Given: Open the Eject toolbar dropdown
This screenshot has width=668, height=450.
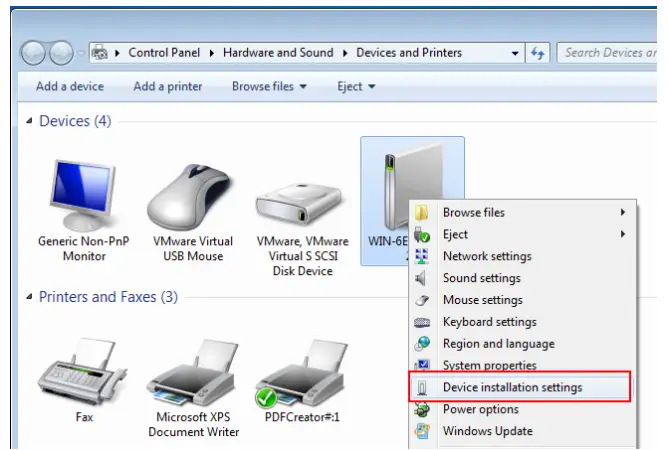Looking at the screenshot, I should (x=356, y=87).
